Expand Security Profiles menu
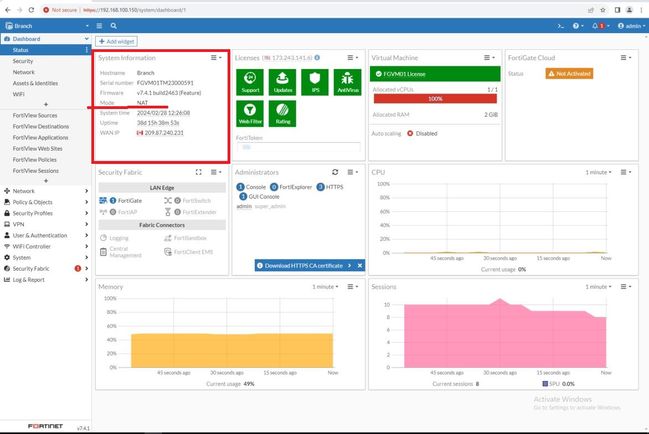649x434 pixels. (x=46, y=213)
